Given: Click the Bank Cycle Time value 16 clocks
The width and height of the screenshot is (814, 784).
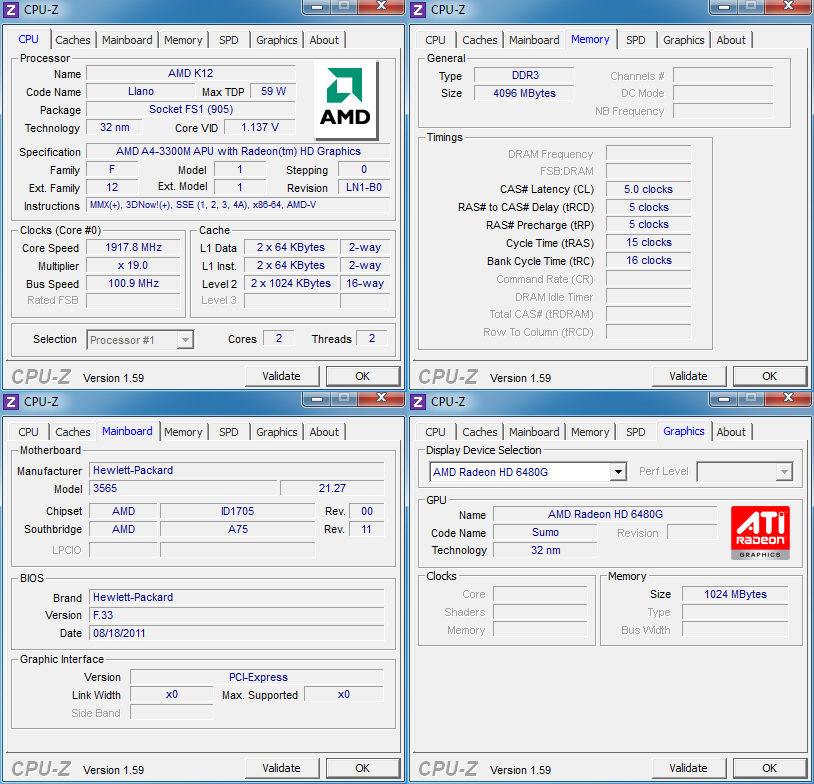Looking at the screenshot, I should coord(648,260).
